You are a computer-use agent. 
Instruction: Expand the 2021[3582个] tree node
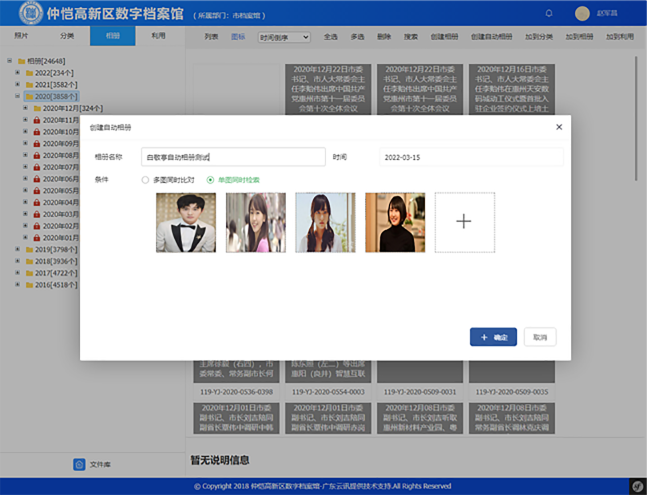[x=17, y=85]
